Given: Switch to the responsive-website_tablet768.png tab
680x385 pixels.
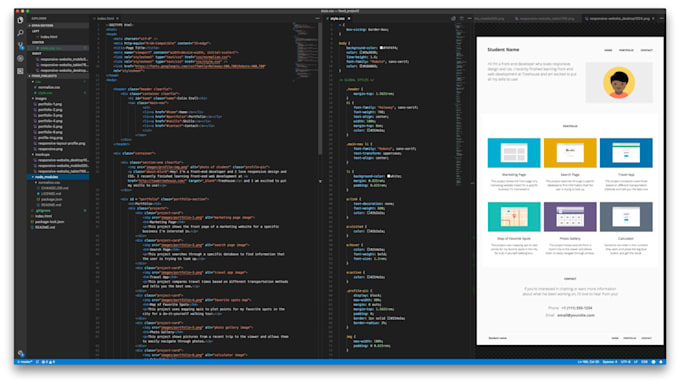Looking at the screenshot, I should [546, 19].
